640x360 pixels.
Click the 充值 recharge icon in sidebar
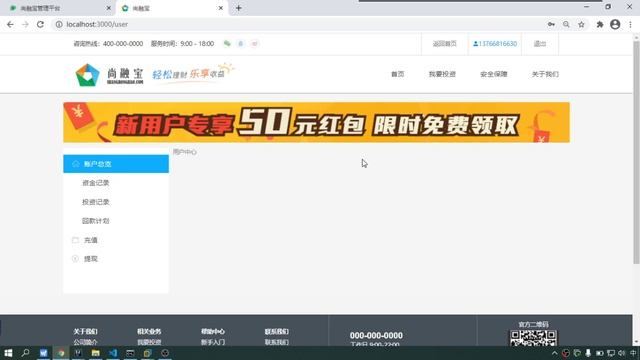coord(75,240)
